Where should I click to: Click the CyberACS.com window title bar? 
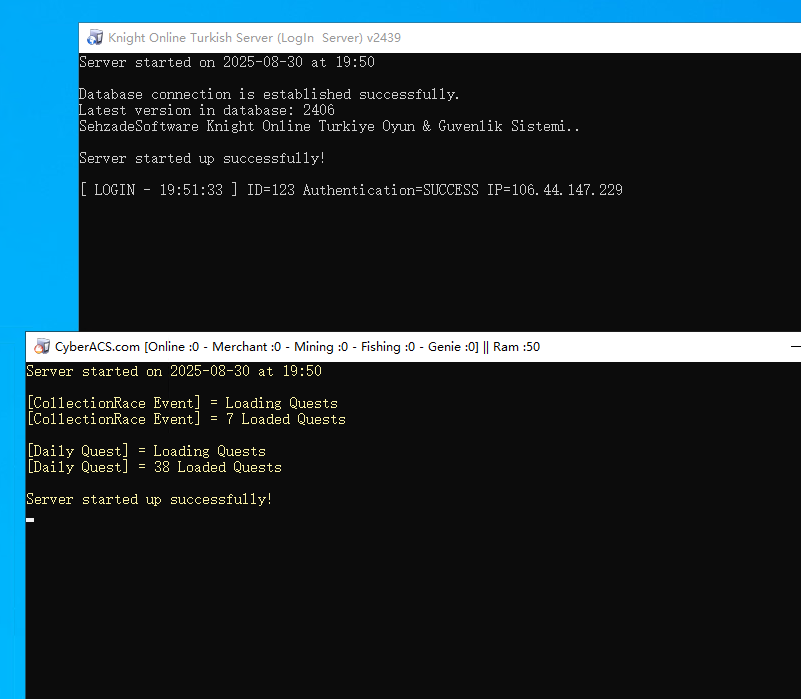coord(413,347)
